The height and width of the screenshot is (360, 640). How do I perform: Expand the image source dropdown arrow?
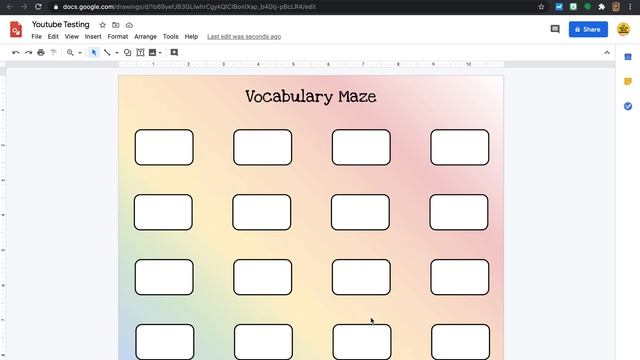[160, 53]
